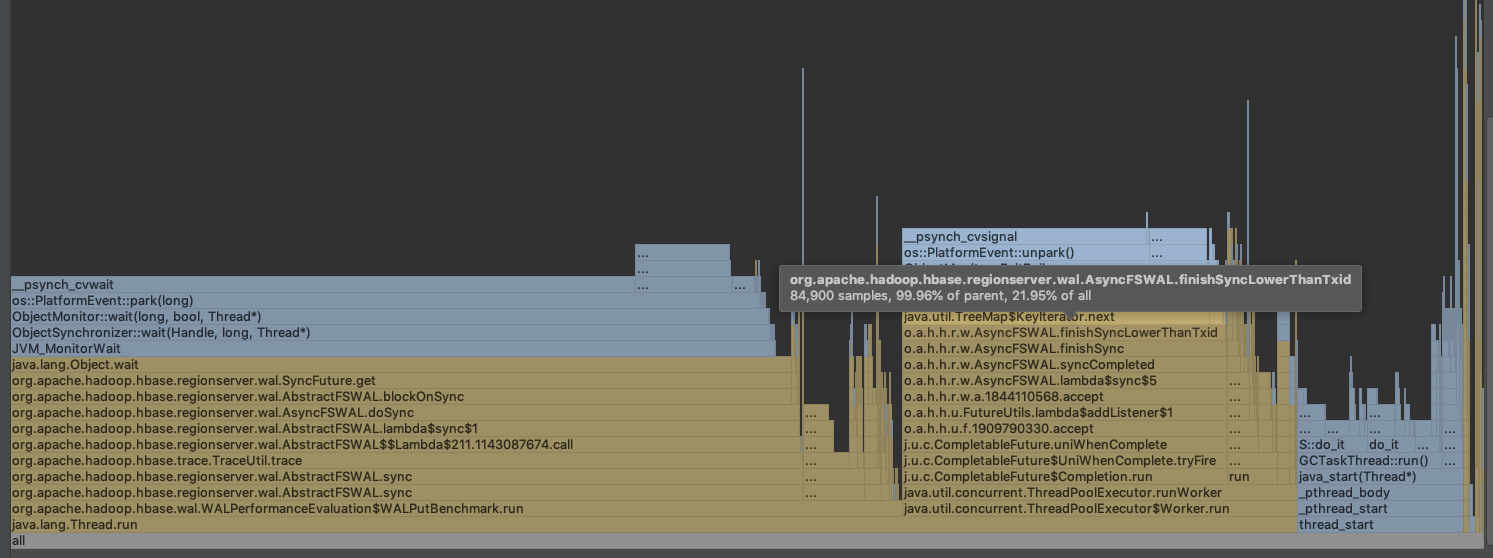This screenshot has height=558, width=1493.
Task: Click ObjectSynchronizer::wait(Handle, long, Thread*) frame
Action: (392, 333)
